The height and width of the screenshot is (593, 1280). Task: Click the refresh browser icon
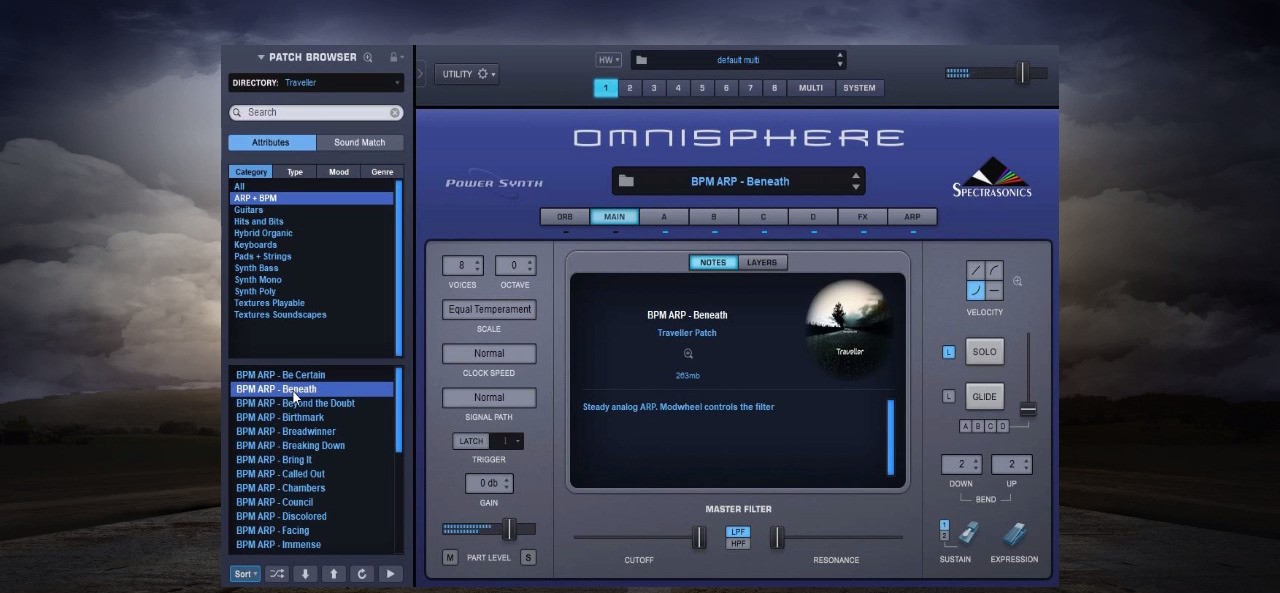pyautogui.click(x=362, y=574)
